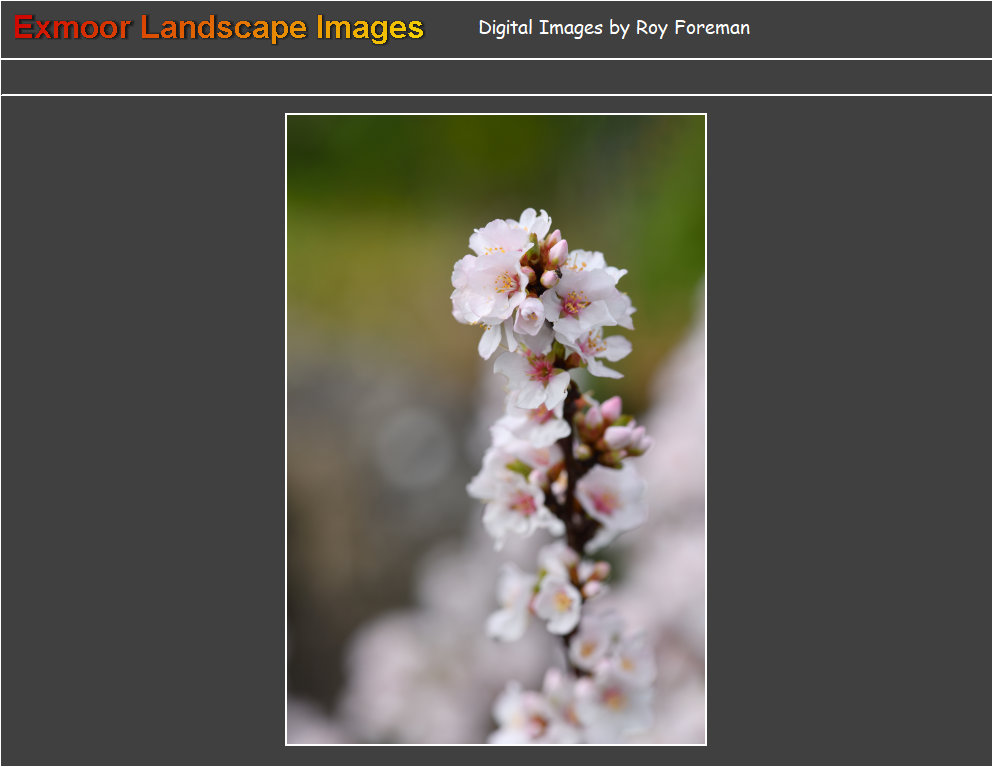Select the Roy Foreman name in subtitle

692,28
